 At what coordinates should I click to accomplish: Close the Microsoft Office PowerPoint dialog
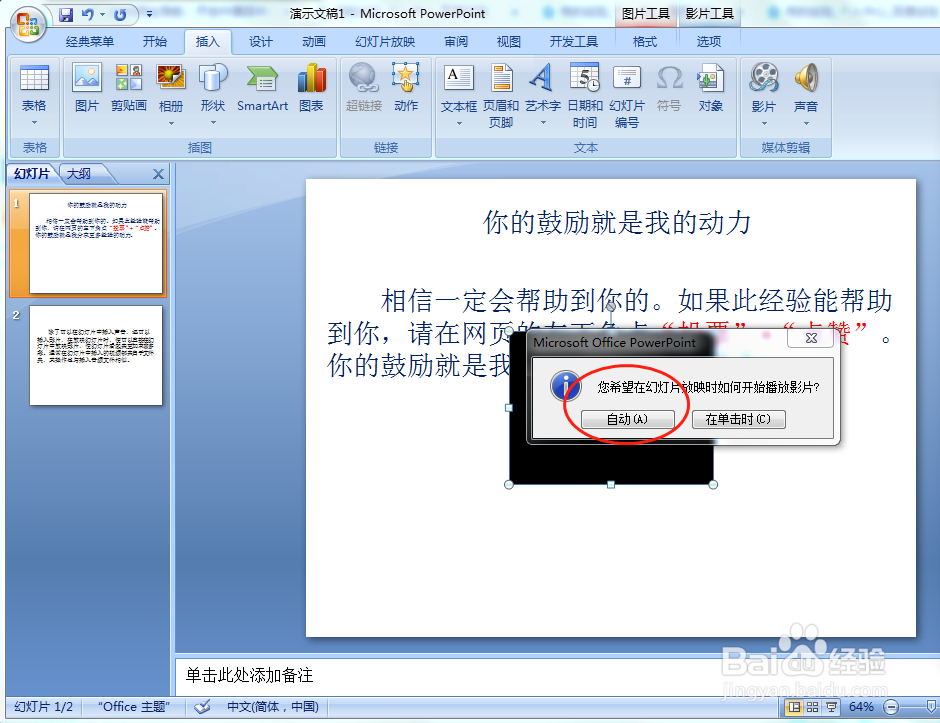[x=811, y=338]
